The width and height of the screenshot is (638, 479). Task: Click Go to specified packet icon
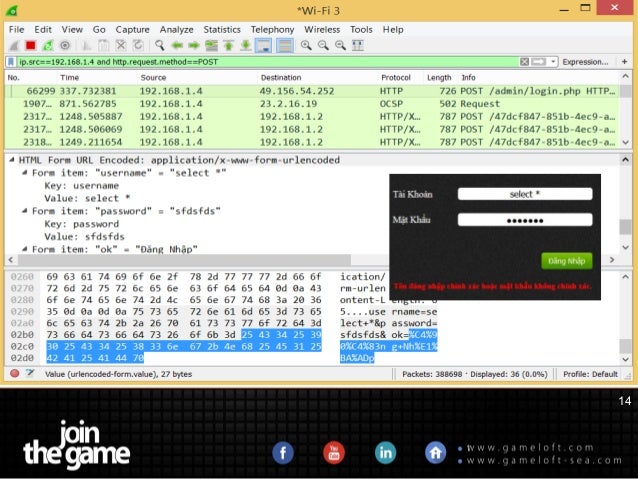coord(211,46)
